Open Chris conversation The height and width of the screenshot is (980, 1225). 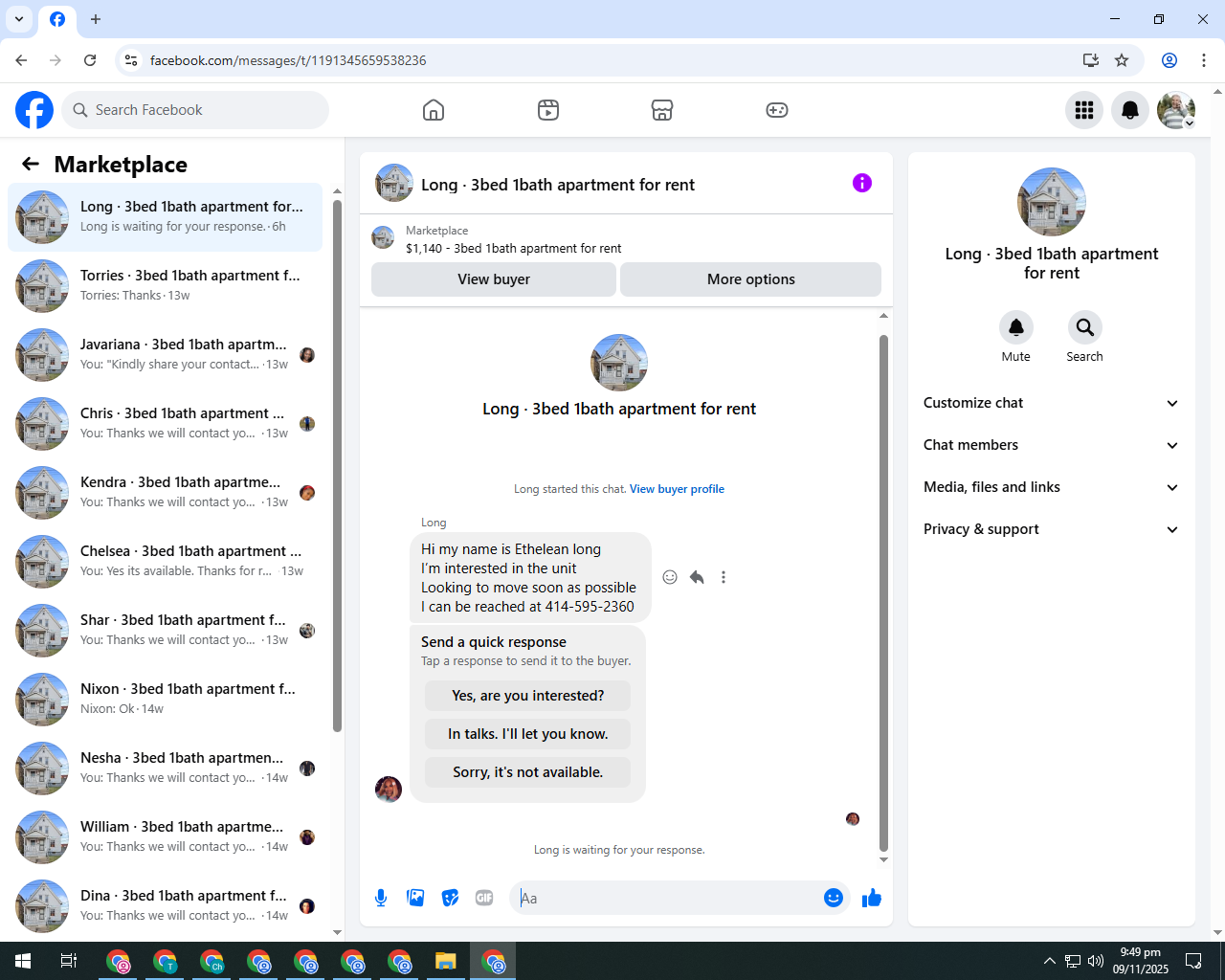165,424
